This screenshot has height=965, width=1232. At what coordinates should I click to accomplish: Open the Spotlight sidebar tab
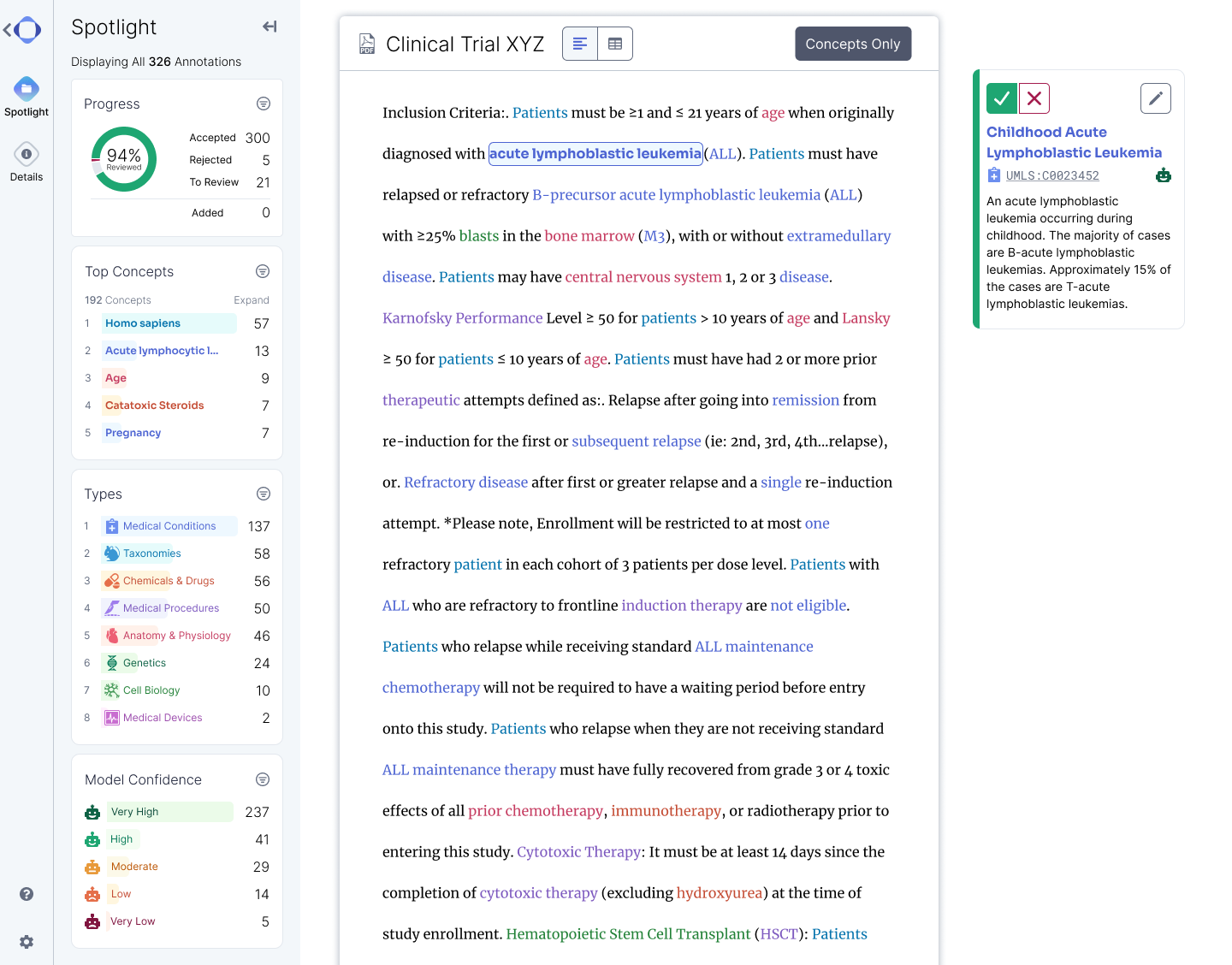[27, 97]
